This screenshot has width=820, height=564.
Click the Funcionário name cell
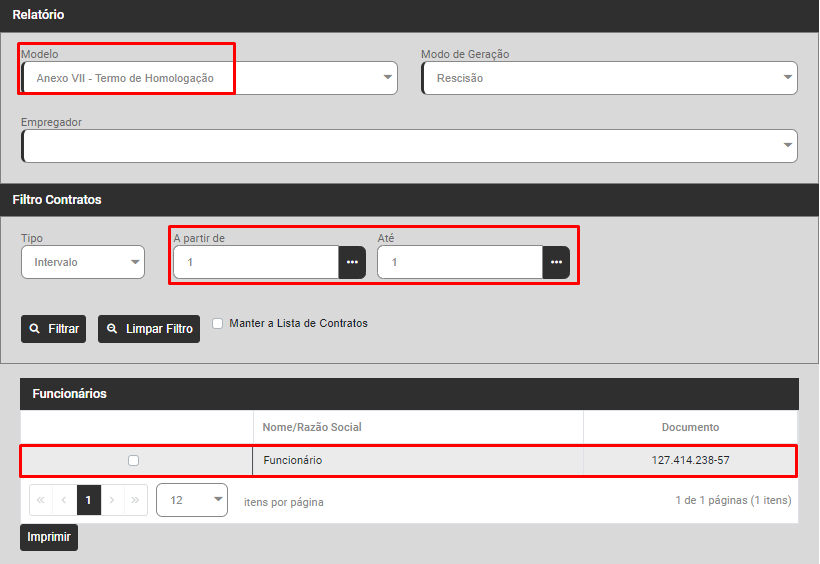(418, 460)
